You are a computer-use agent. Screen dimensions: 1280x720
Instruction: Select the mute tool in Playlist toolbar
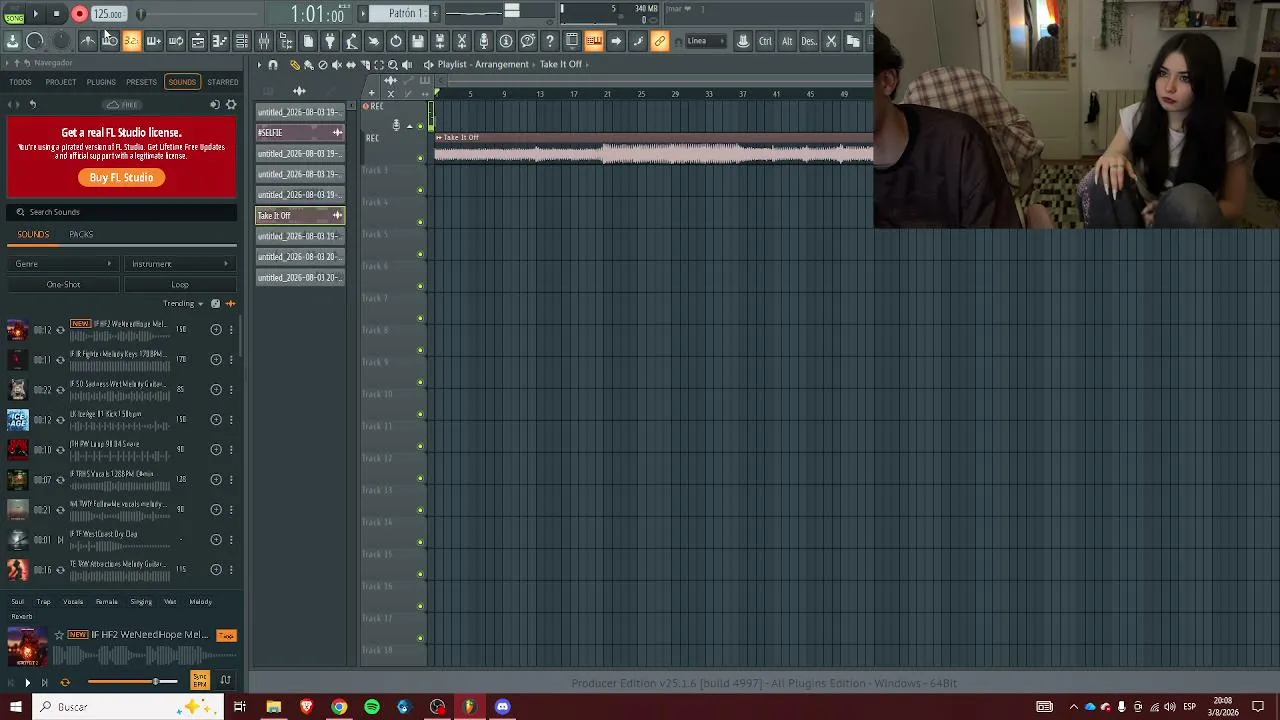coord(336,65)
